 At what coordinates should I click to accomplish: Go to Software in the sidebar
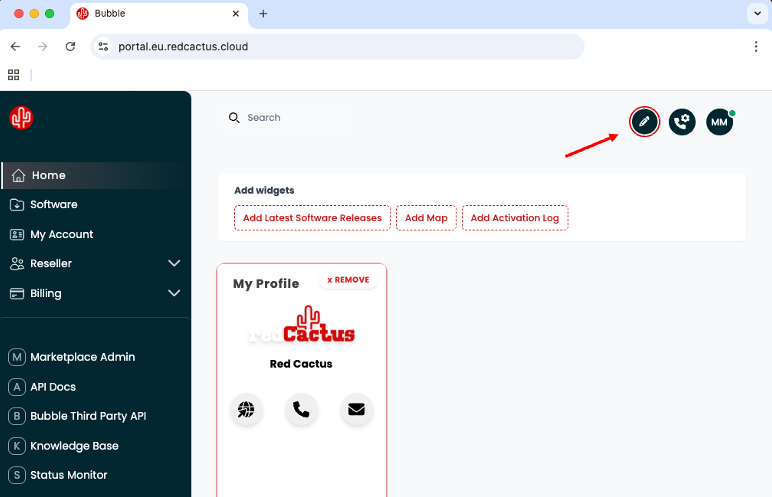(x=54, y=205)
